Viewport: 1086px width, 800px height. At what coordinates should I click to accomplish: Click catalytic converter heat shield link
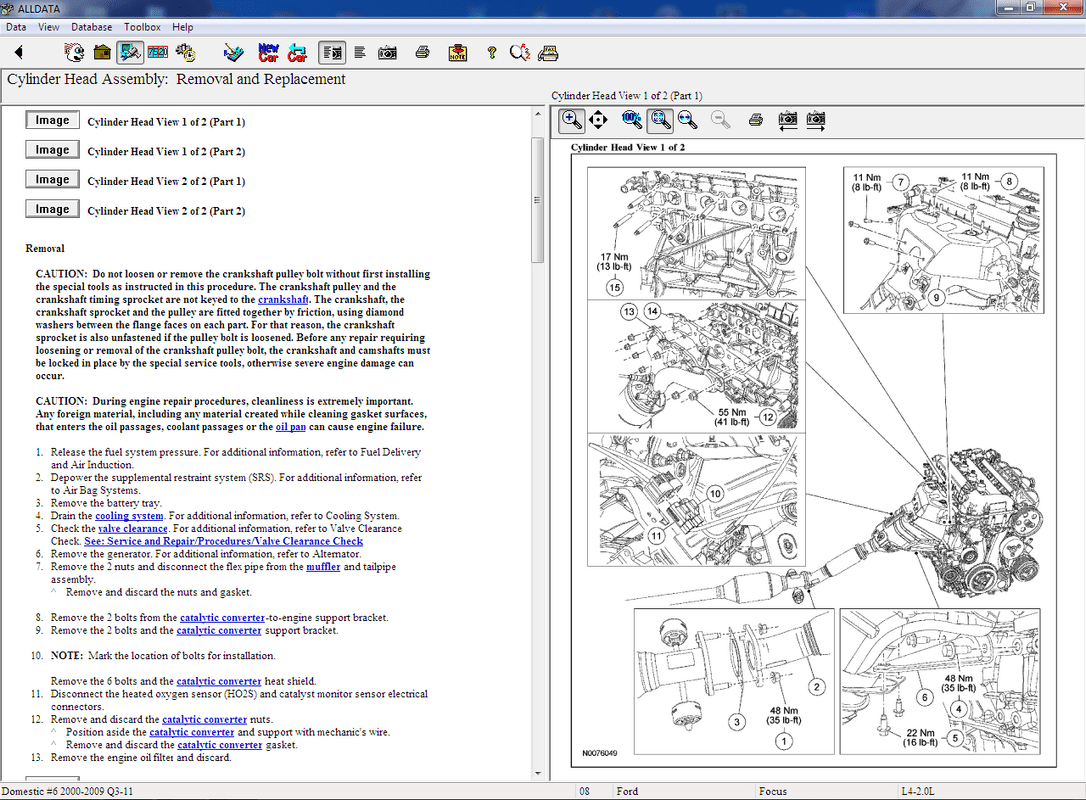point(219,682)
